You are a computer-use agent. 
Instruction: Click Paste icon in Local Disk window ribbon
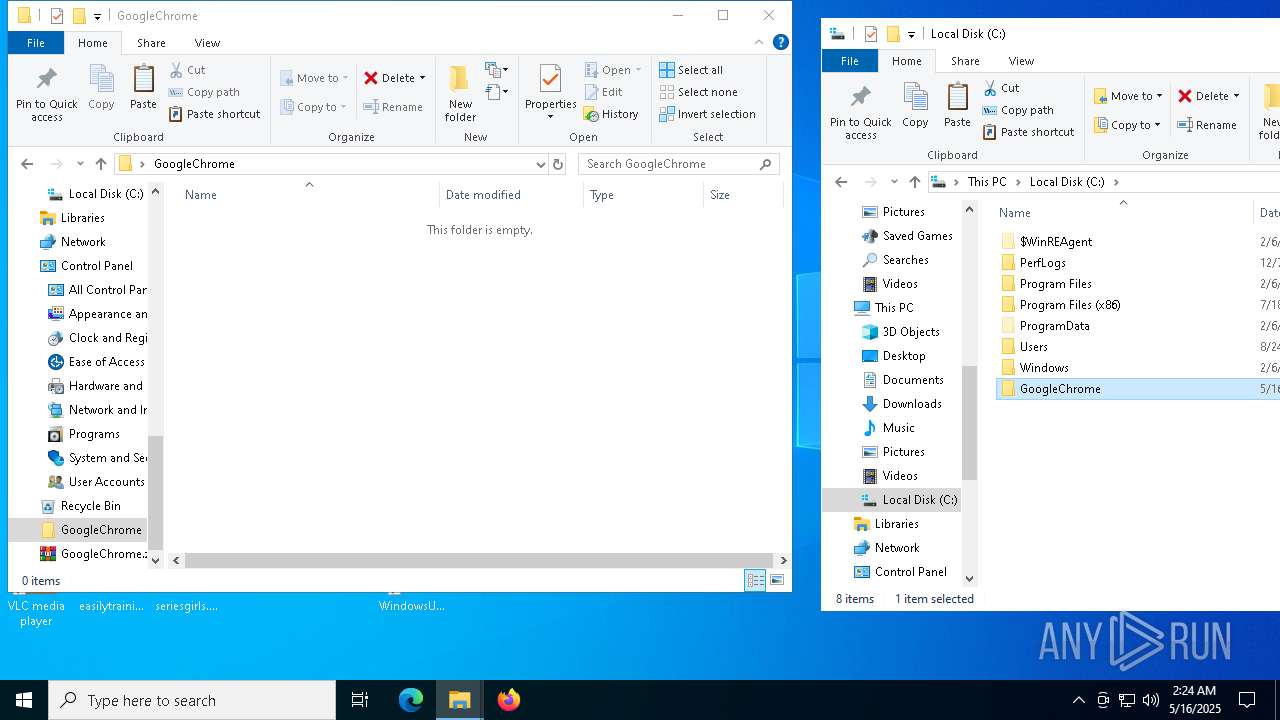coord(957,106)
